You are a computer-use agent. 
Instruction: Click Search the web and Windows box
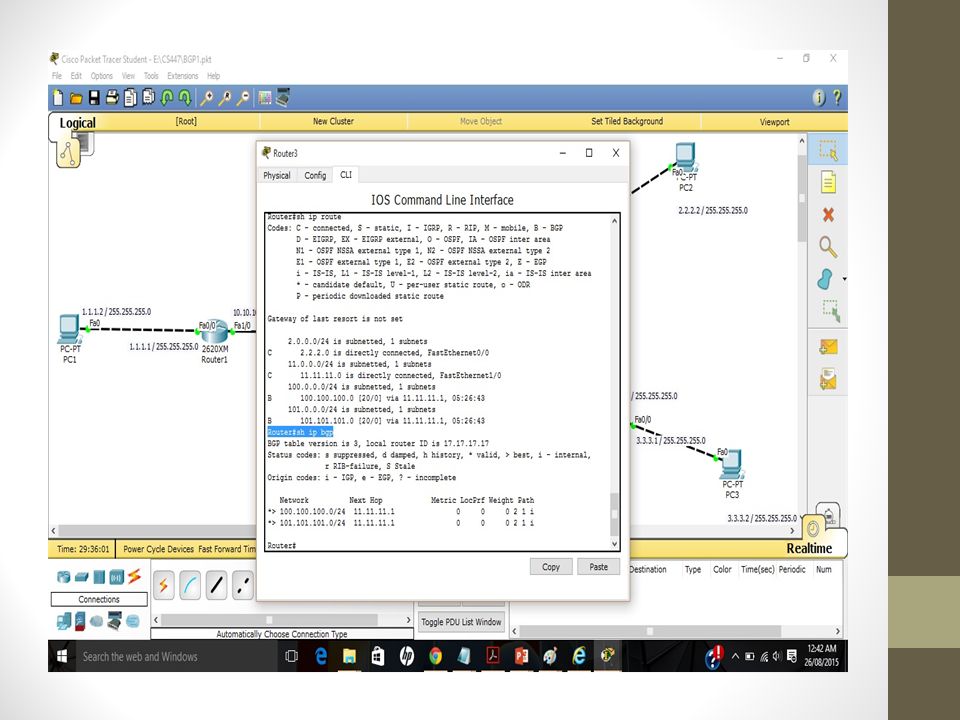[x=178, y=656]
